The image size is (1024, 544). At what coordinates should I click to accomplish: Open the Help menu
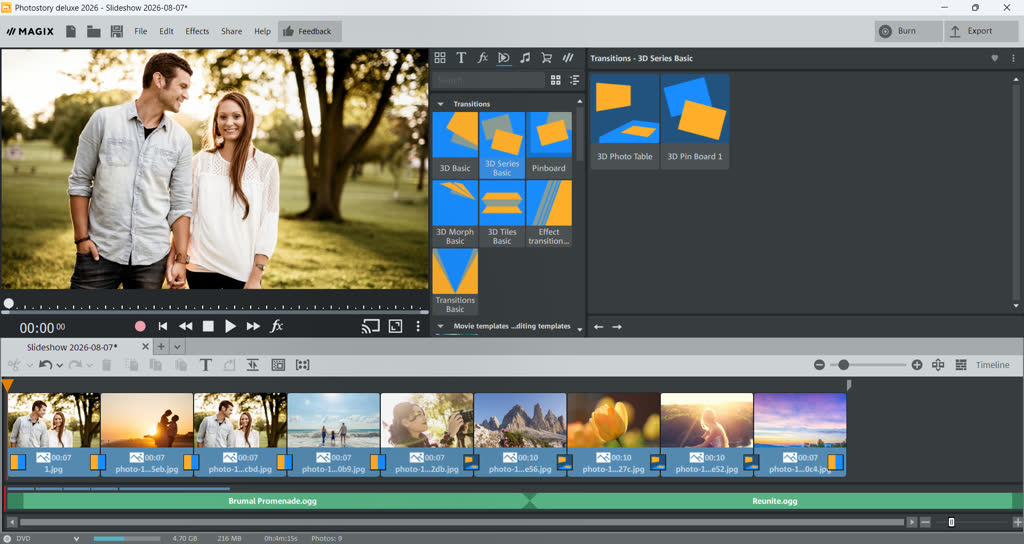click(263, 31)
